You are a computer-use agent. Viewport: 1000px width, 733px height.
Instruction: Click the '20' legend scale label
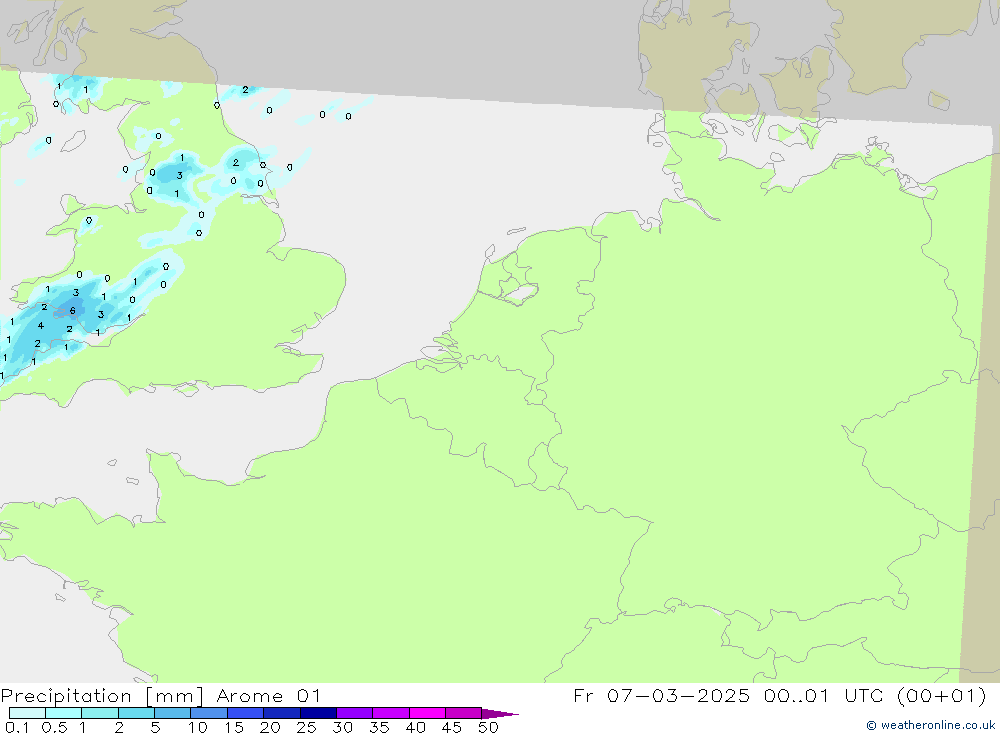[x=270, y=727]
